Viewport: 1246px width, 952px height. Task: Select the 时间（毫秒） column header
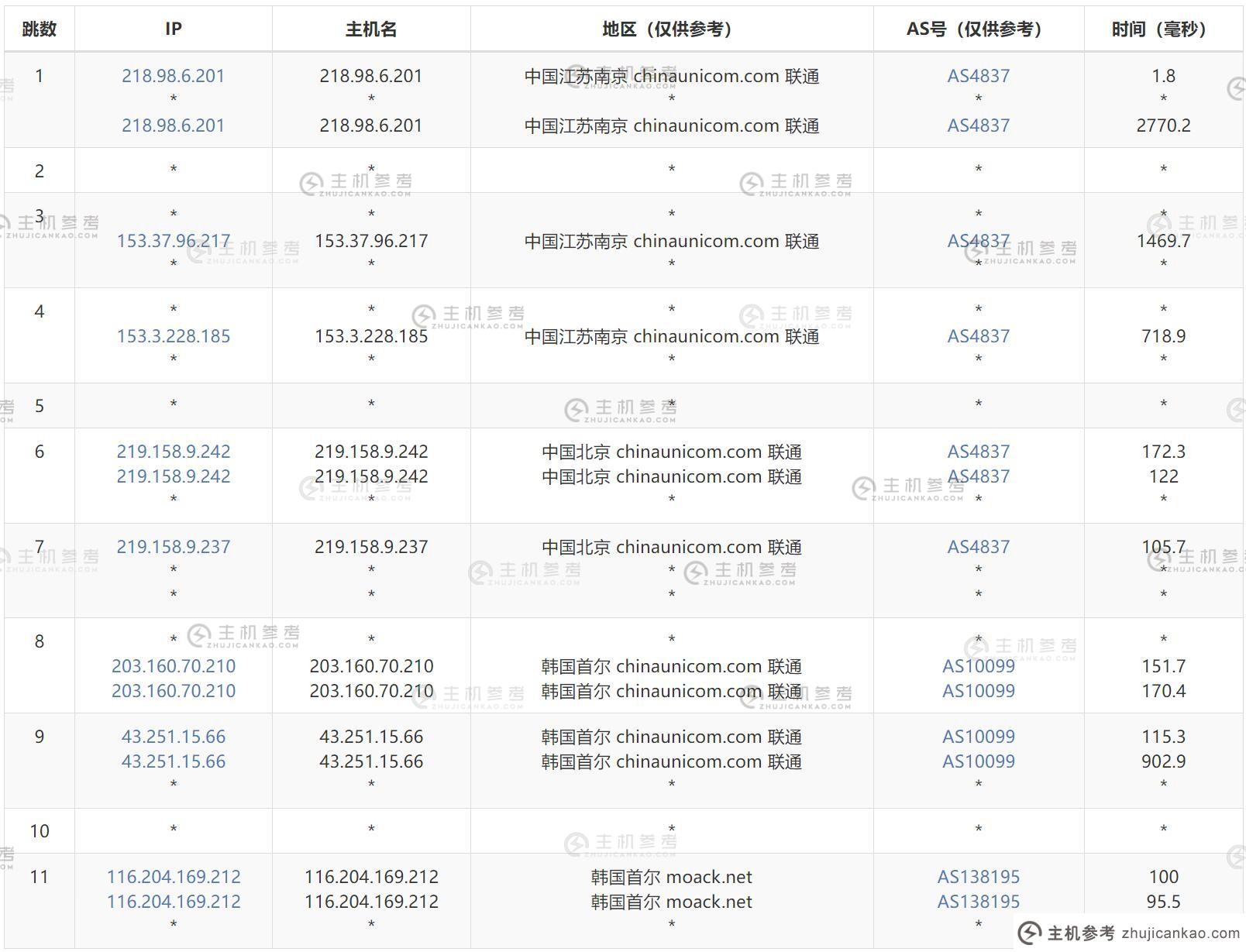(1164, 29)
